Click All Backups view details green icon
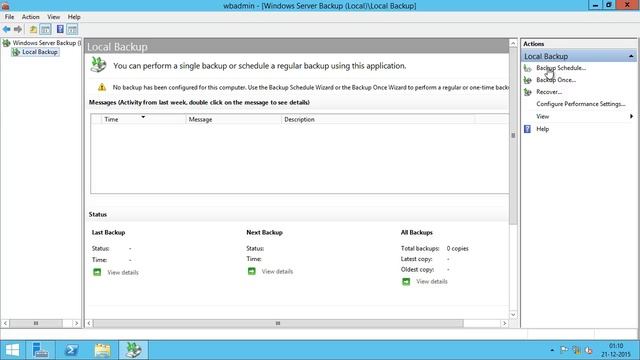The image size is (640, 360). [x=406, y=282]
